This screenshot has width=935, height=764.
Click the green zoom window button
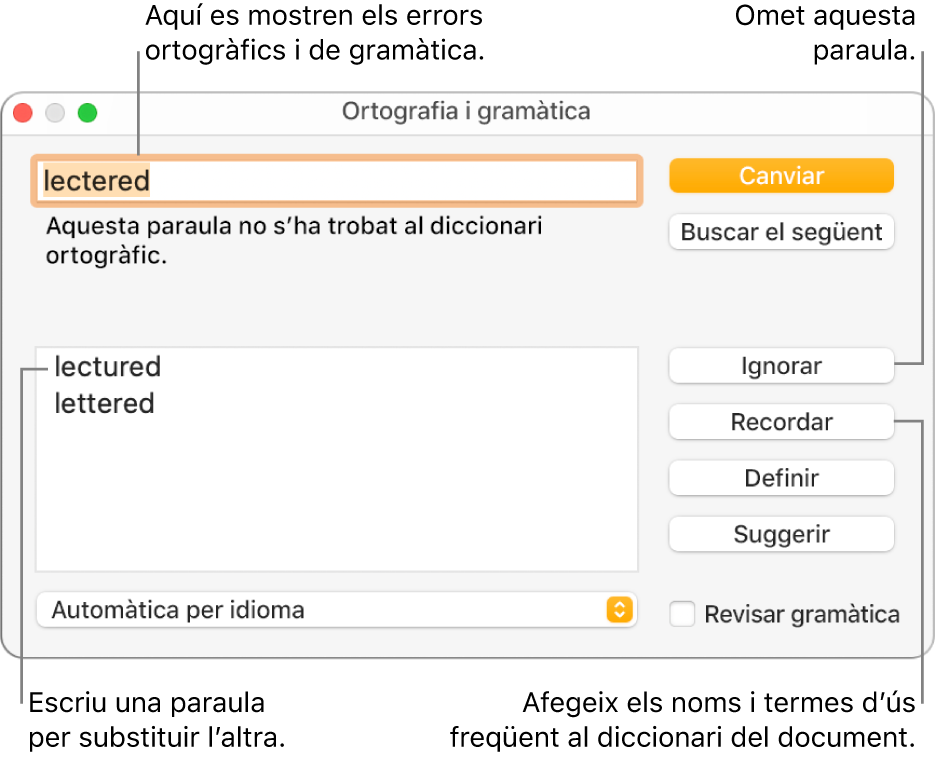tap(88, 113)
